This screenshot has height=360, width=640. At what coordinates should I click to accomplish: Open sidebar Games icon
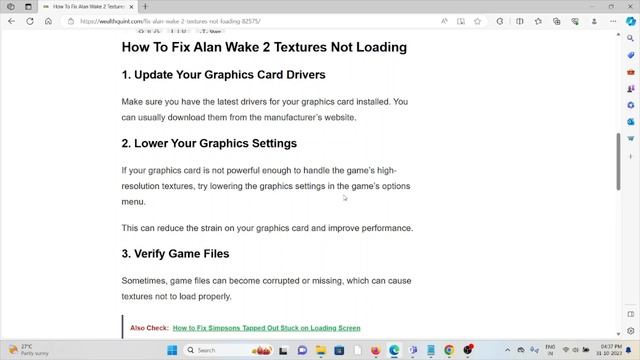(631, 89)
